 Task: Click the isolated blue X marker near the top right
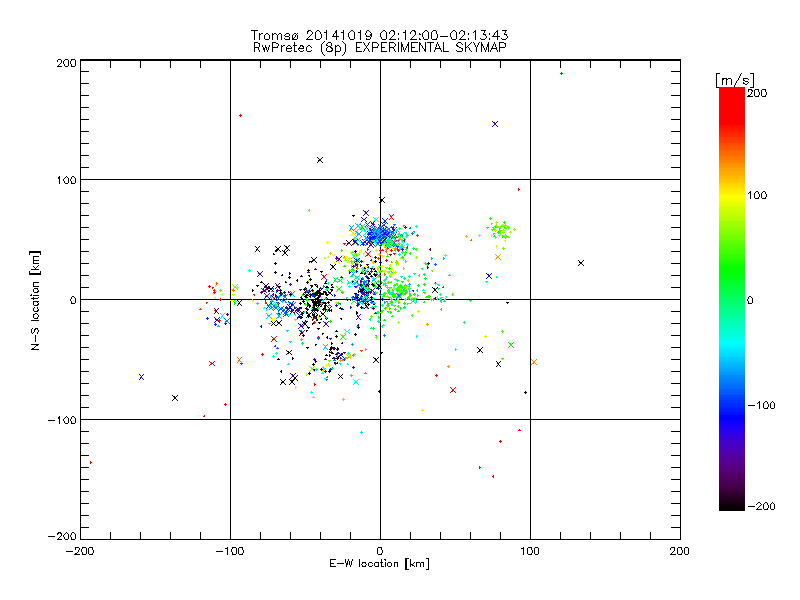coord(494,124)
